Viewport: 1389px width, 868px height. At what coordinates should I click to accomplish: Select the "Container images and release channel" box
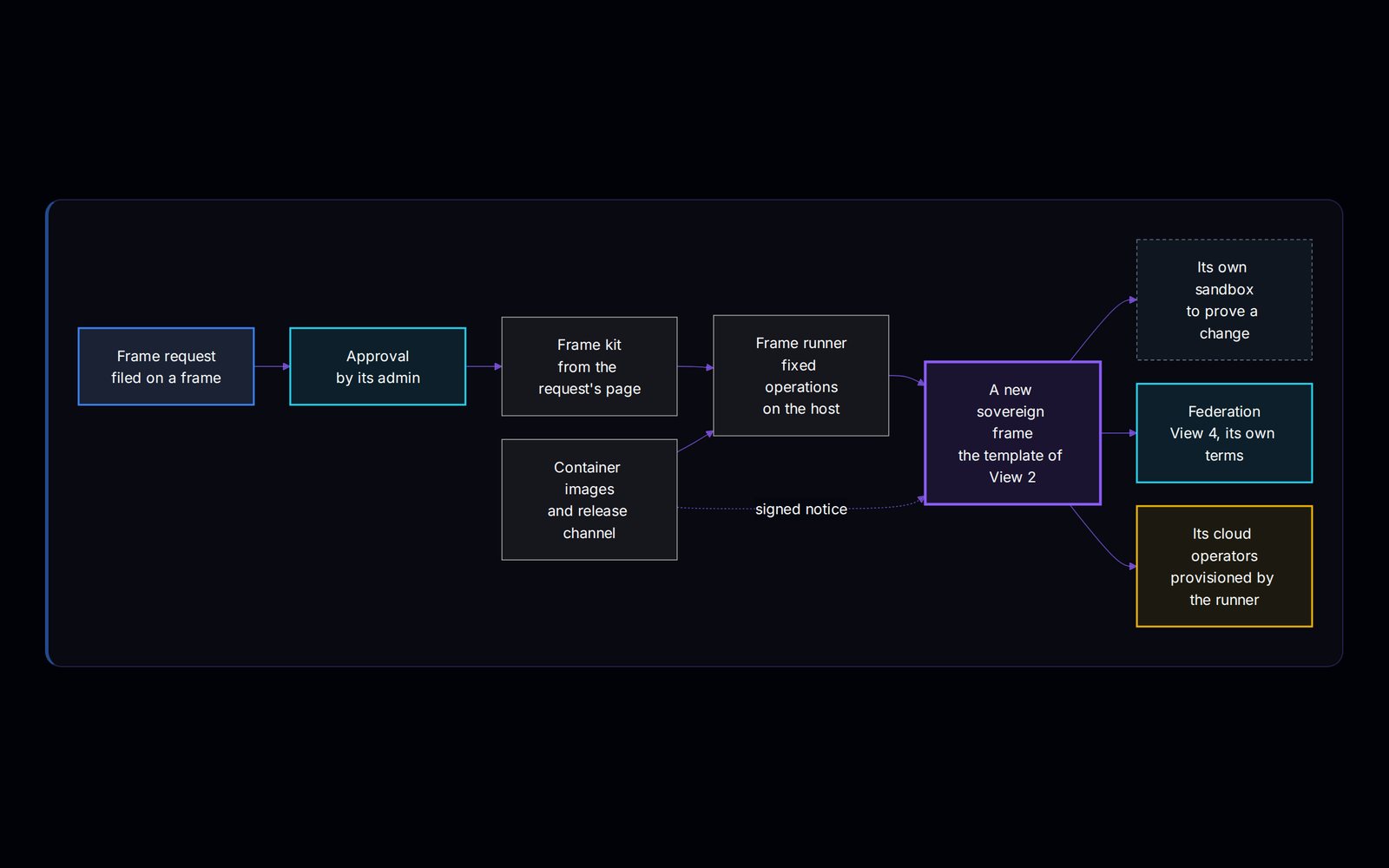[589, 500]
